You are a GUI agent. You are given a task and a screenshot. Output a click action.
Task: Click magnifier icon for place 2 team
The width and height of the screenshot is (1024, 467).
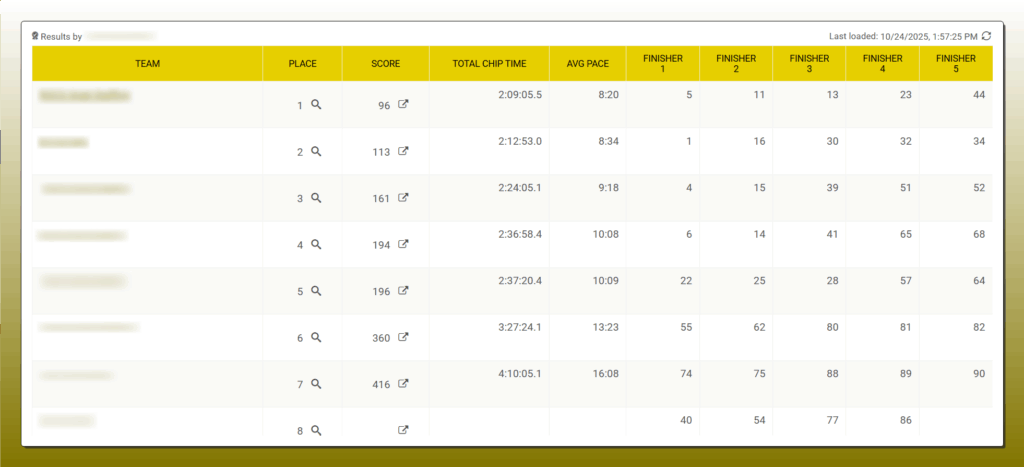tap(316, 151)
